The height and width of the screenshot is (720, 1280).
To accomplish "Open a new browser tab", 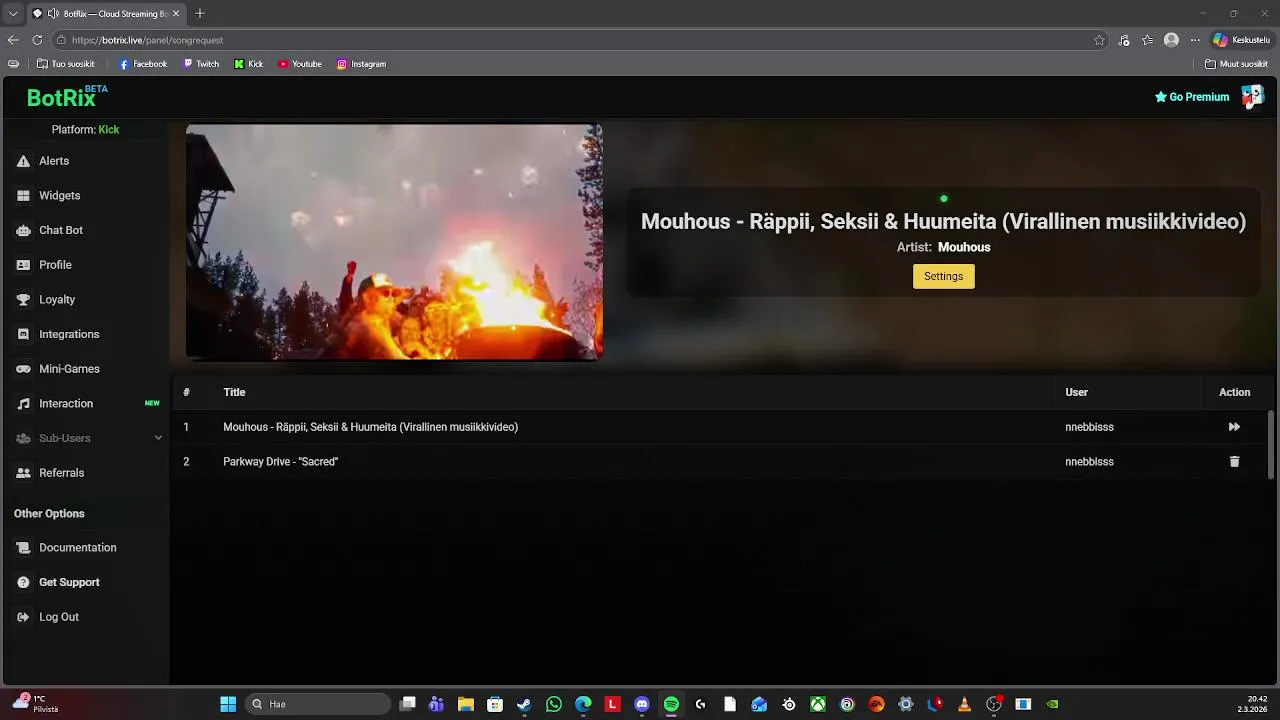I will pos(200,14).
